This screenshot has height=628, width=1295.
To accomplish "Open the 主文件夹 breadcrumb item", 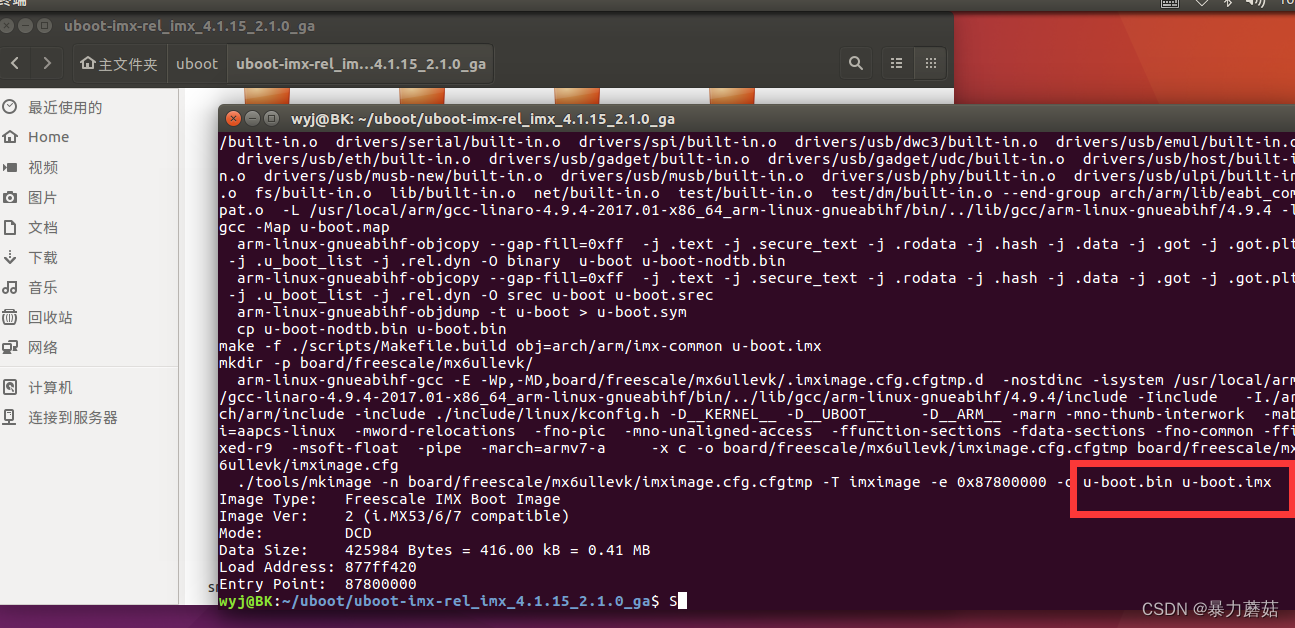I will click(x=120, y=62).
